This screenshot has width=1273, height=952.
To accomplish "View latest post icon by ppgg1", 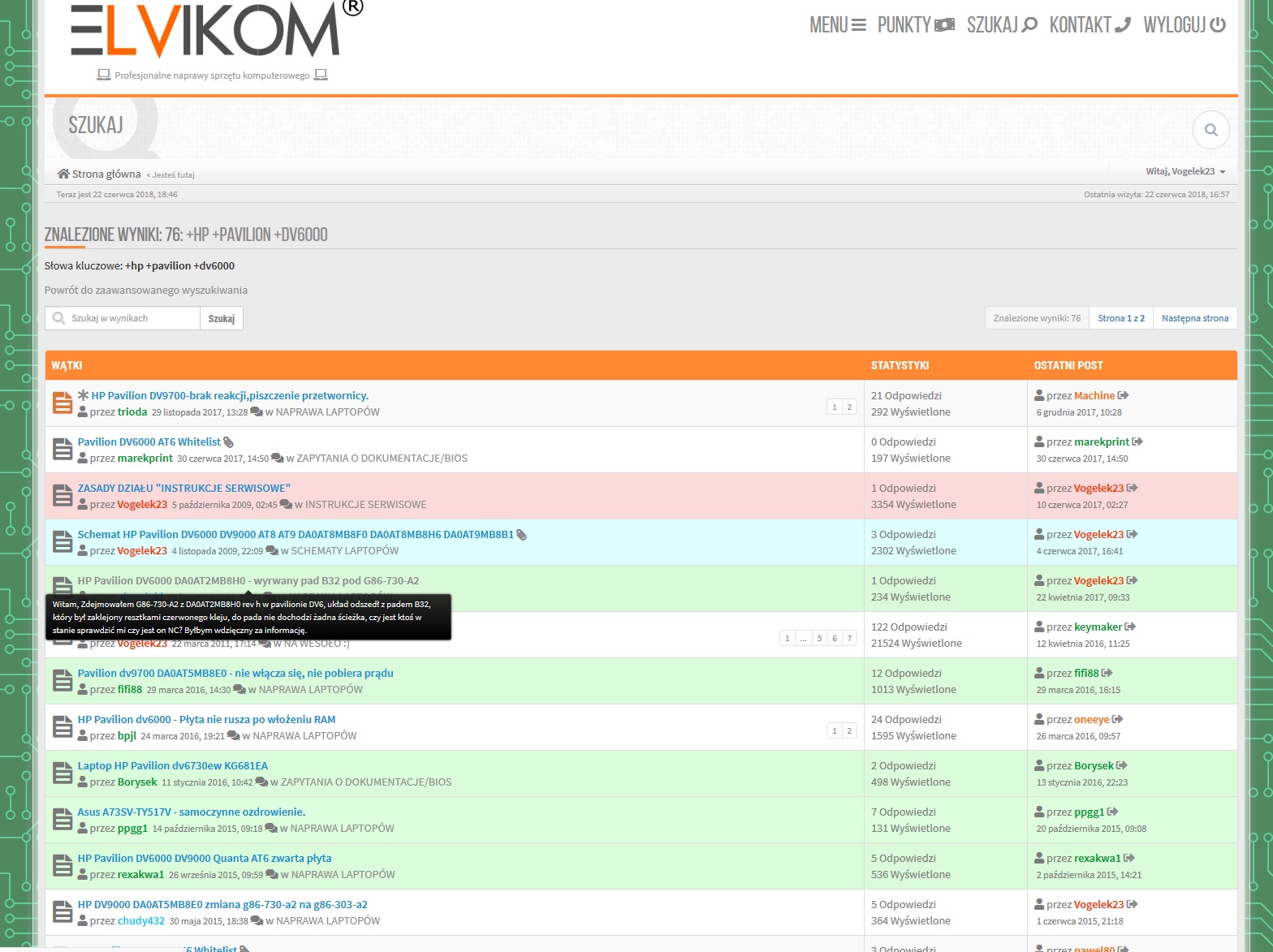I will tap(1113, 812).
